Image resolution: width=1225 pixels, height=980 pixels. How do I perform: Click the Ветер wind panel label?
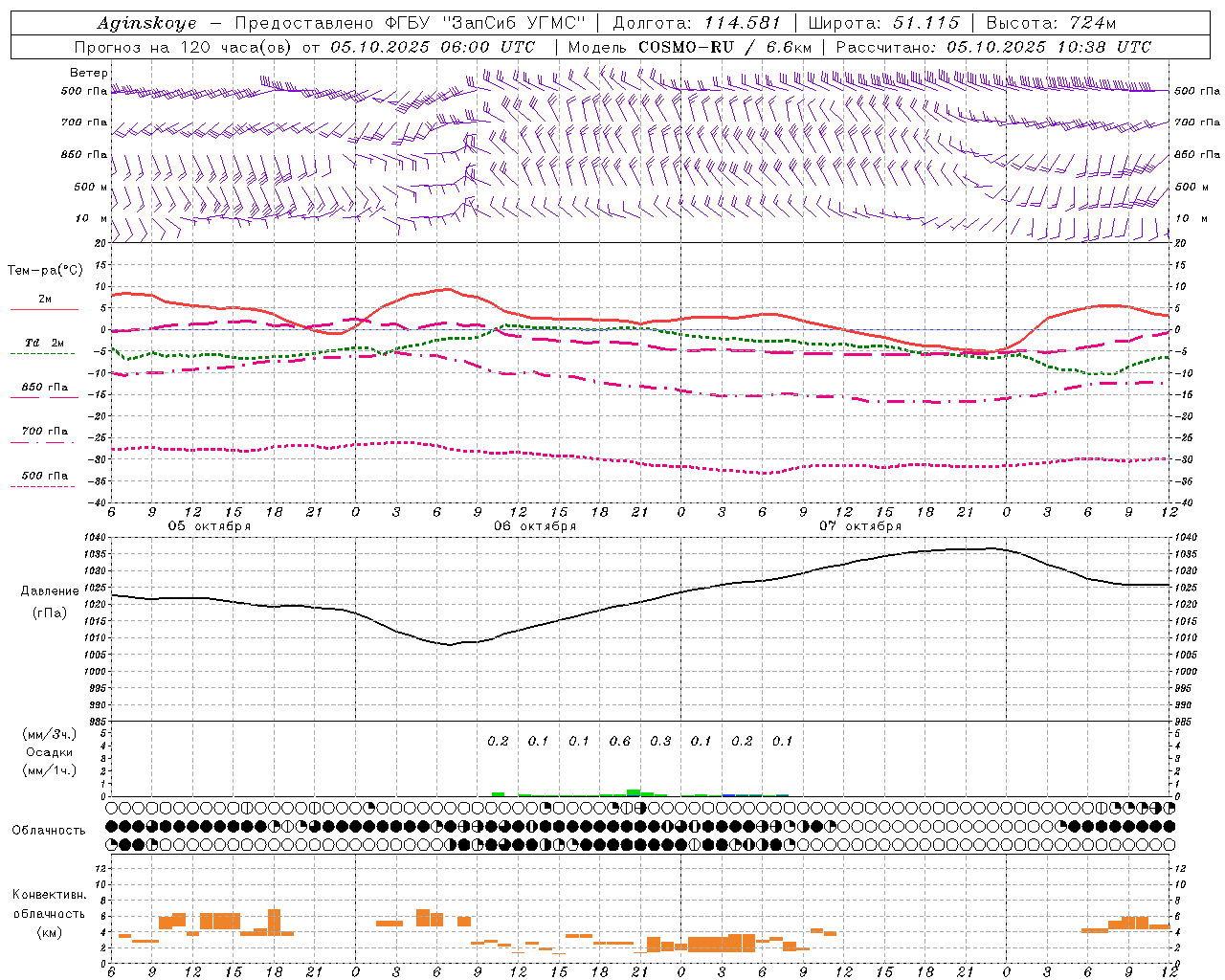[89, 73]
